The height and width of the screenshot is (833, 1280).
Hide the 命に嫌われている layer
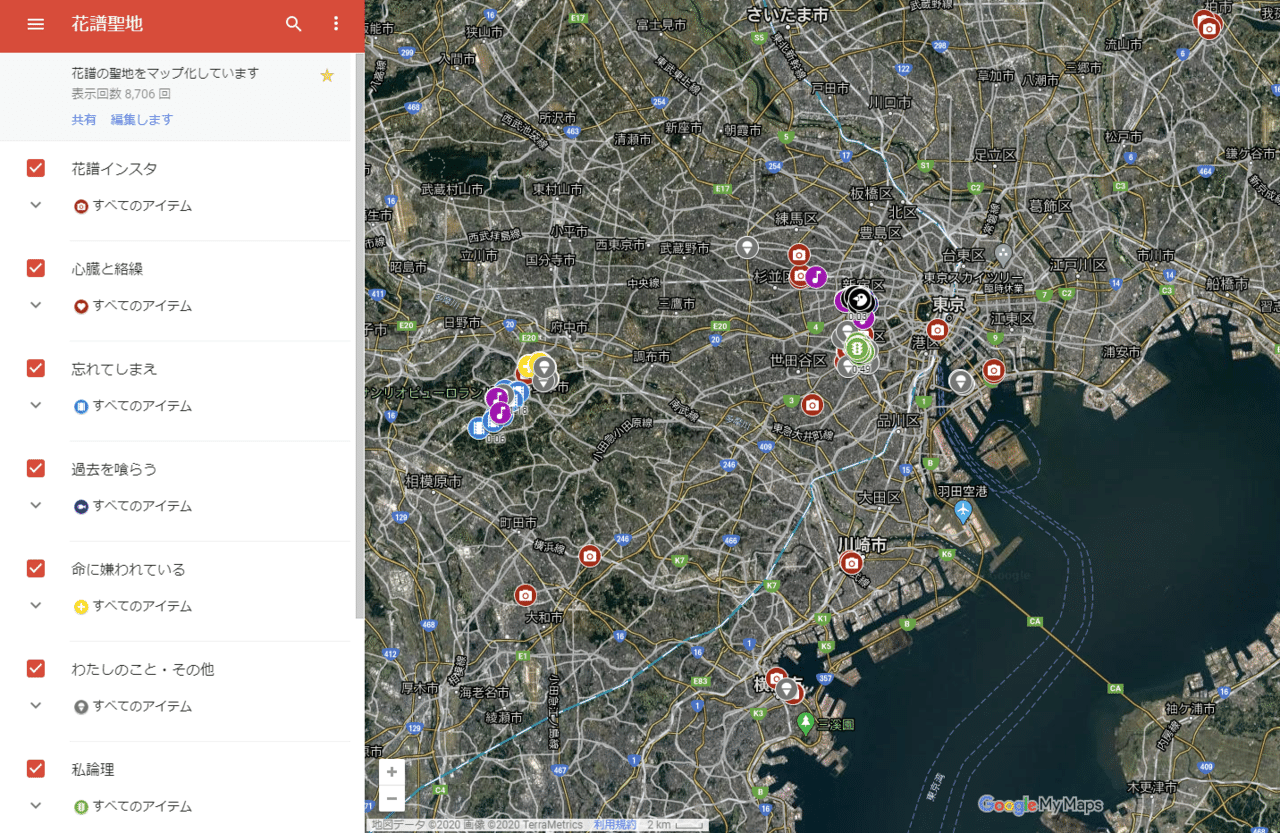36,568
